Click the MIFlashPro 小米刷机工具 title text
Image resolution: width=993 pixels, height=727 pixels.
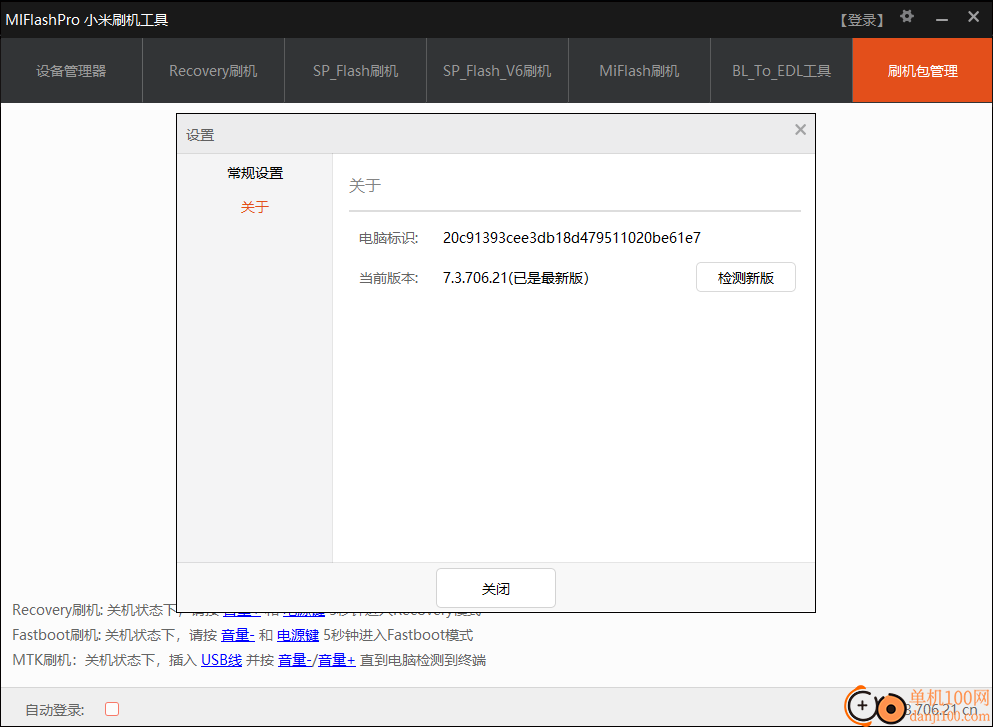tap(87, 20)
